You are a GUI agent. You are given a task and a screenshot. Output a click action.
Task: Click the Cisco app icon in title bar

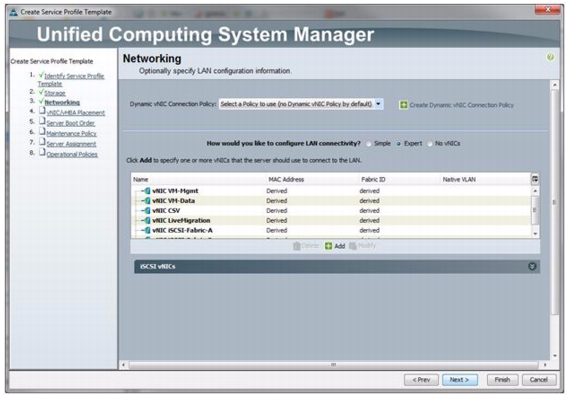tap(14, 12)
